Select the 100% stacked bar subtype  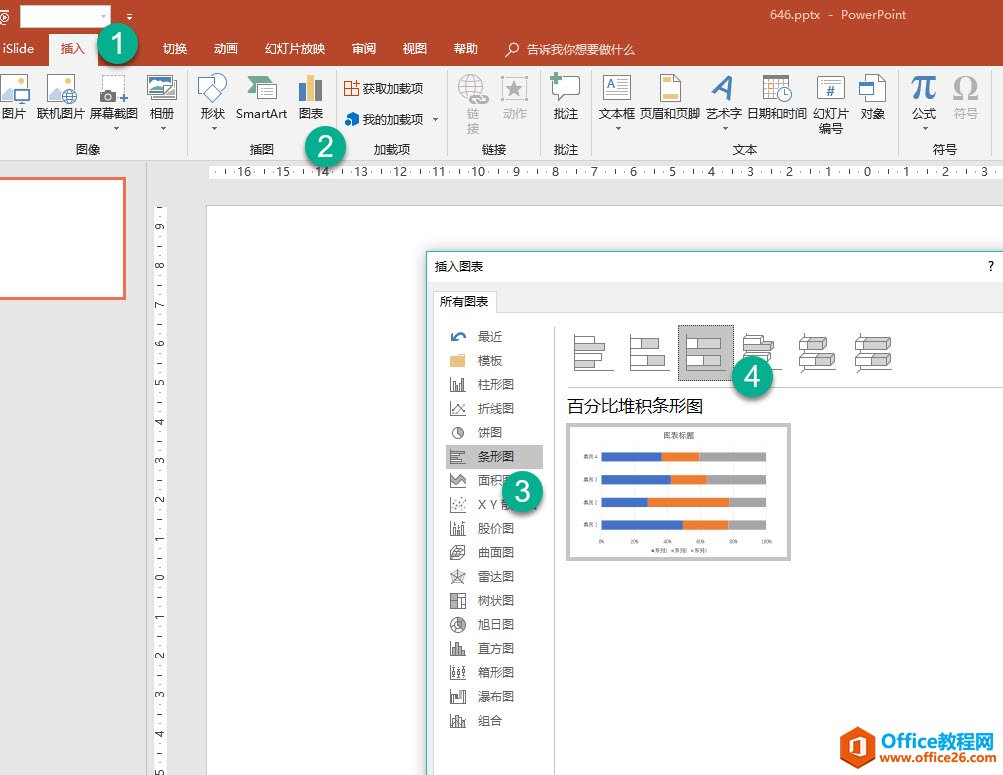pyautogui.click(x=706, y=352)
